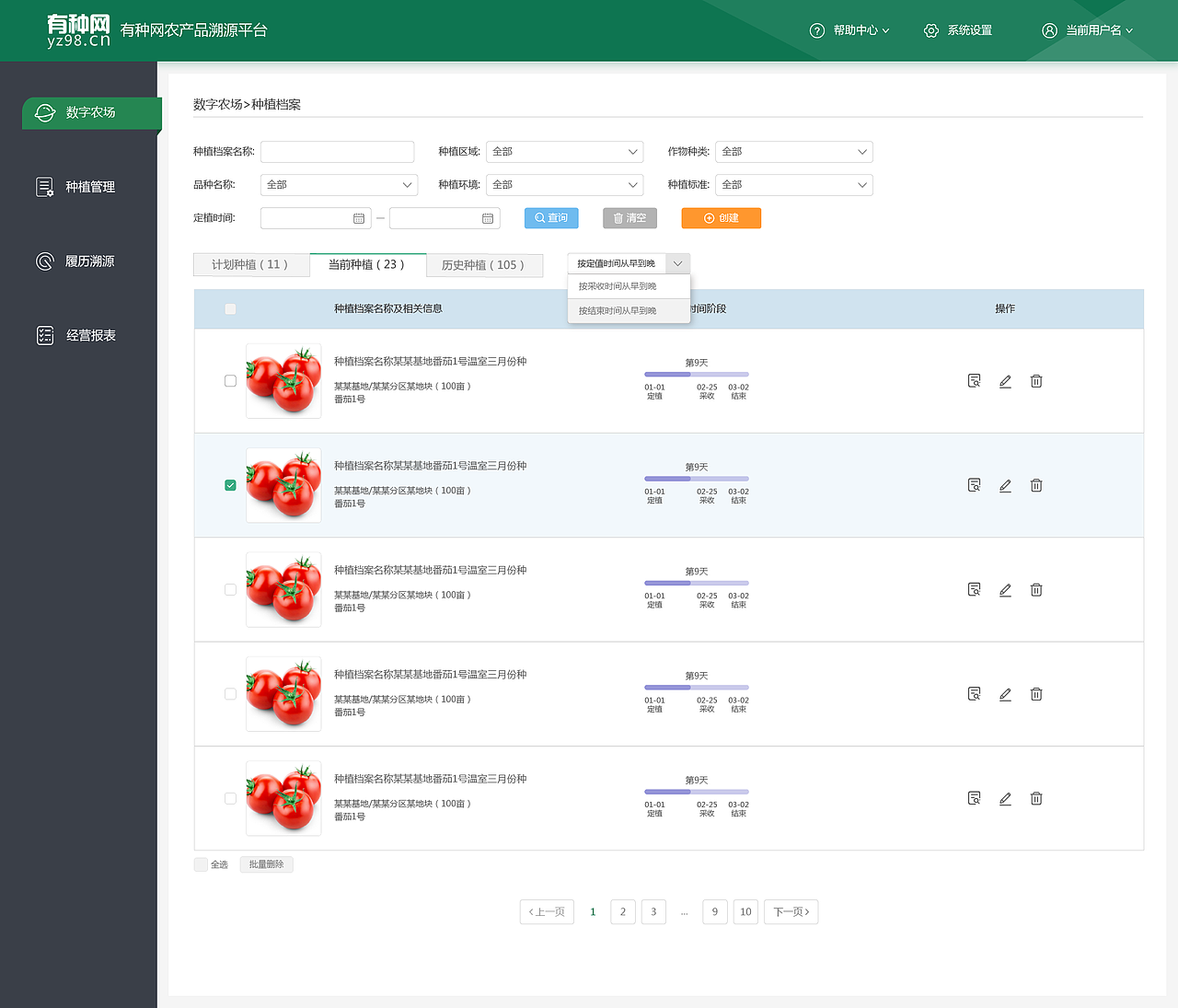Click the first record's tomato thumbnail

(283, 381)
